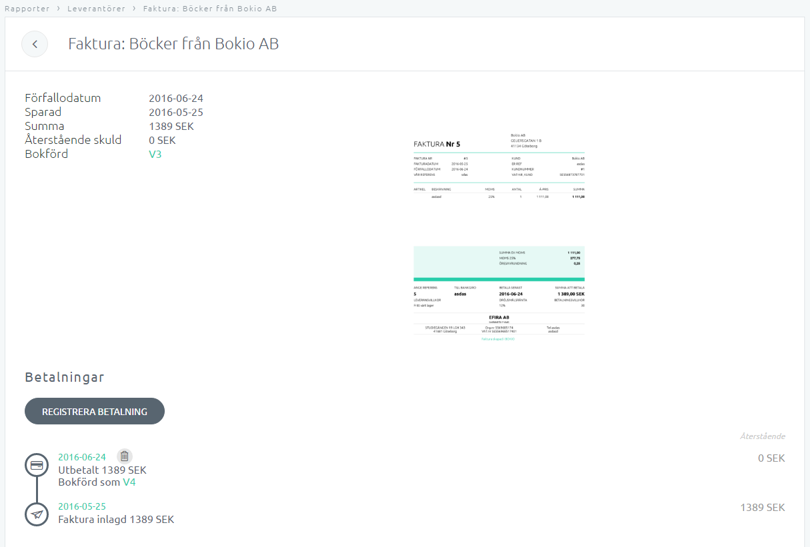This screenshot has height=547, width=810.
Task: Open verification V4 under Bokförd som
Action: [x=129, y=482]
